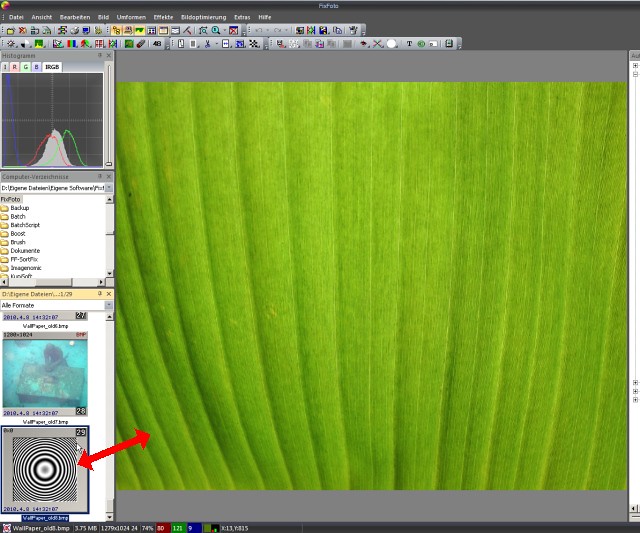Open the Alle Formate filter dropdown

[x=109, y=305]
